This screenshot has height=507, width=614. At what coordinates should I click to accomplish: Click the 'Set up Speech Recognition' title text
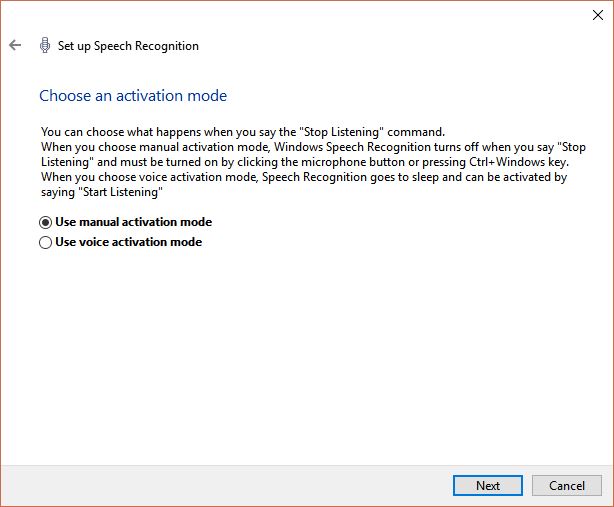pos(128,46)
